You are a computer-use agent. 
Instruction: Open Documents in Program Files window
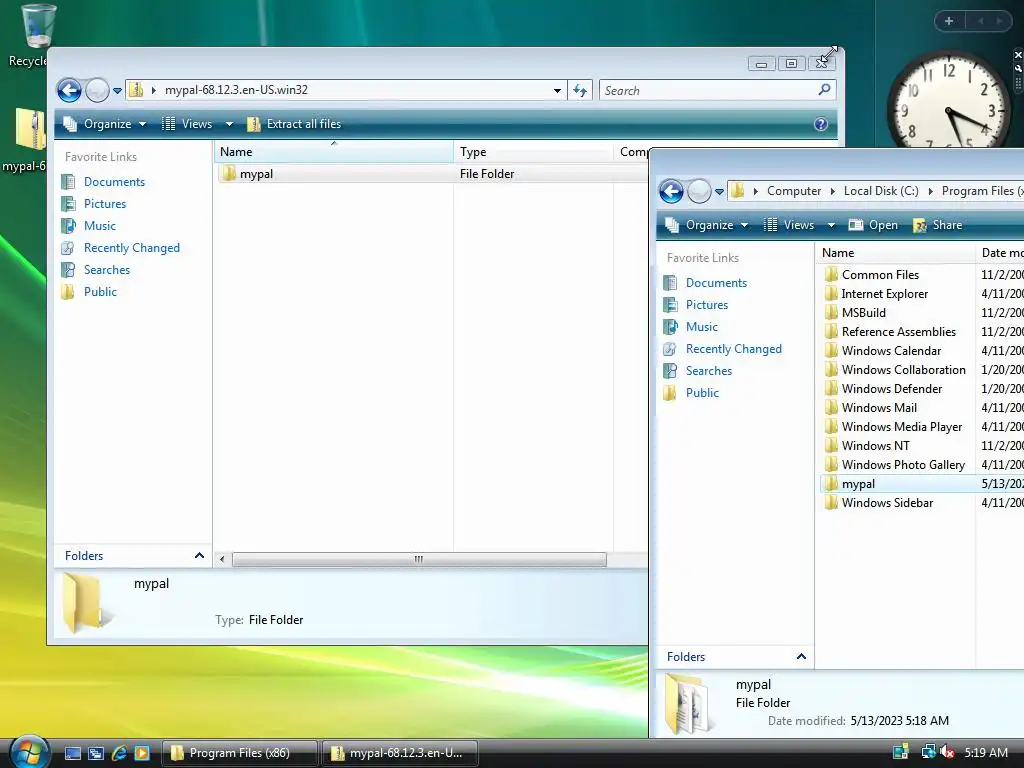[x=716, y=283]
